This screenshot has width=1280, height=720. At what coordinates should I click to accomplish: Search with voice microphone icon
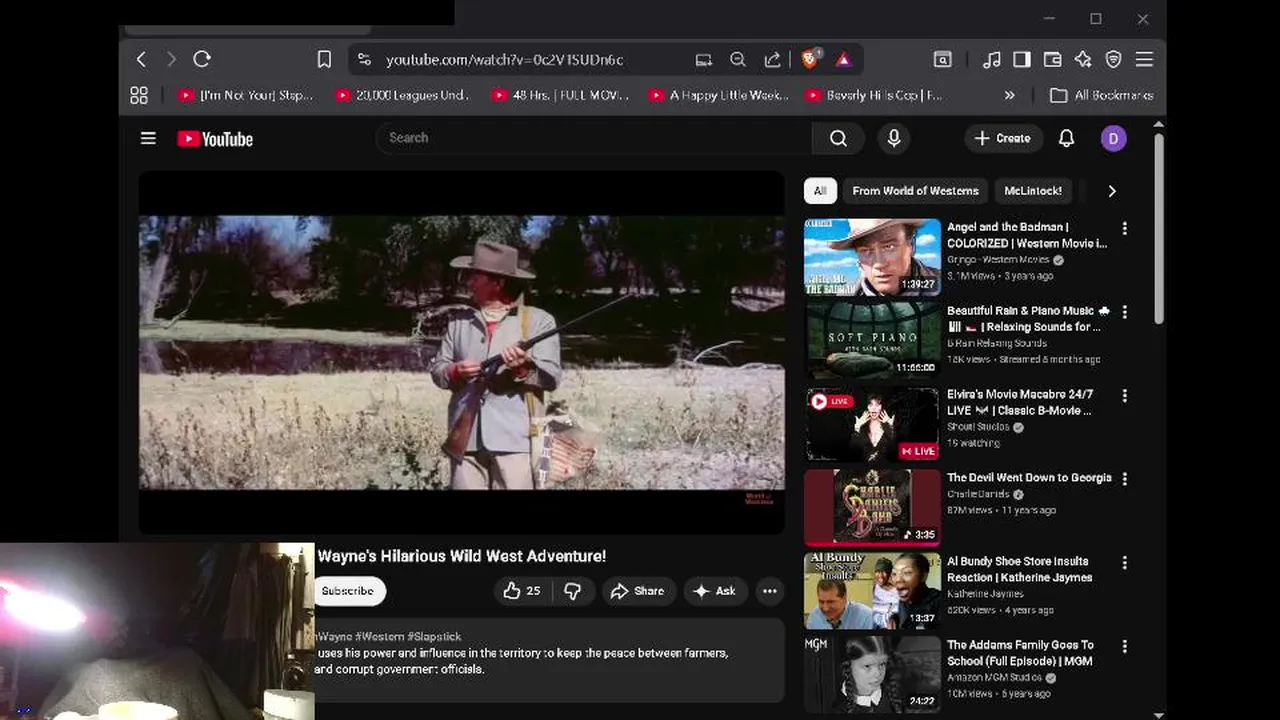pyautogui.click(x=894, y=138)
